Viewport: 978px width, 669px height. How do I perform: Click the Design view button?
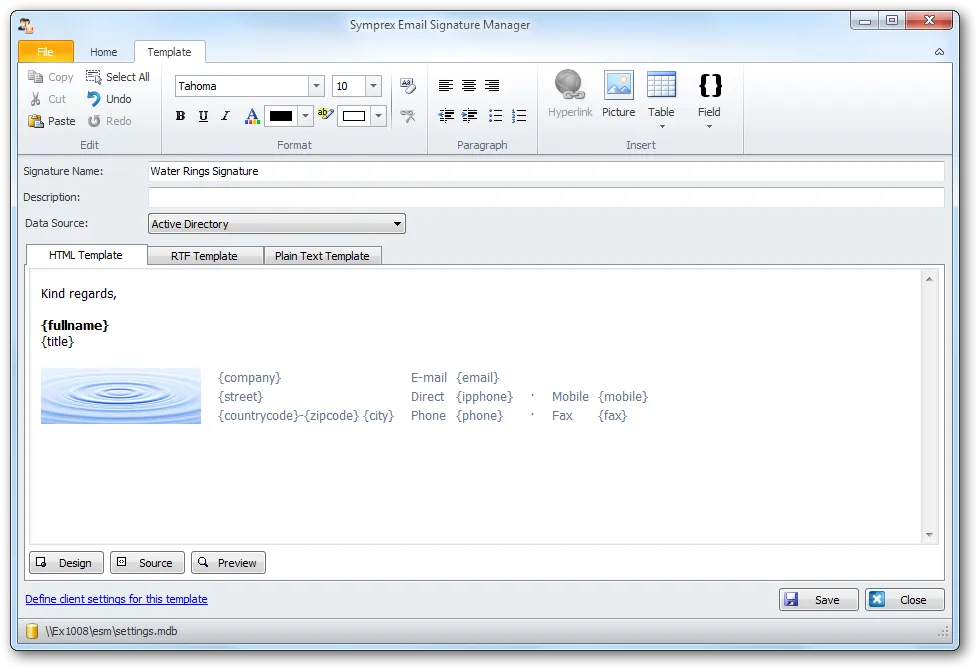67,562
